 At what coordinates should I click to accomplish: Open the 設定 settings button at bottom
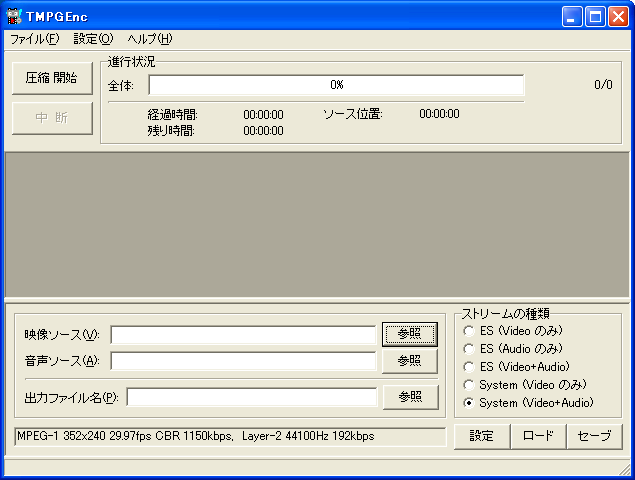pos(482,436)
